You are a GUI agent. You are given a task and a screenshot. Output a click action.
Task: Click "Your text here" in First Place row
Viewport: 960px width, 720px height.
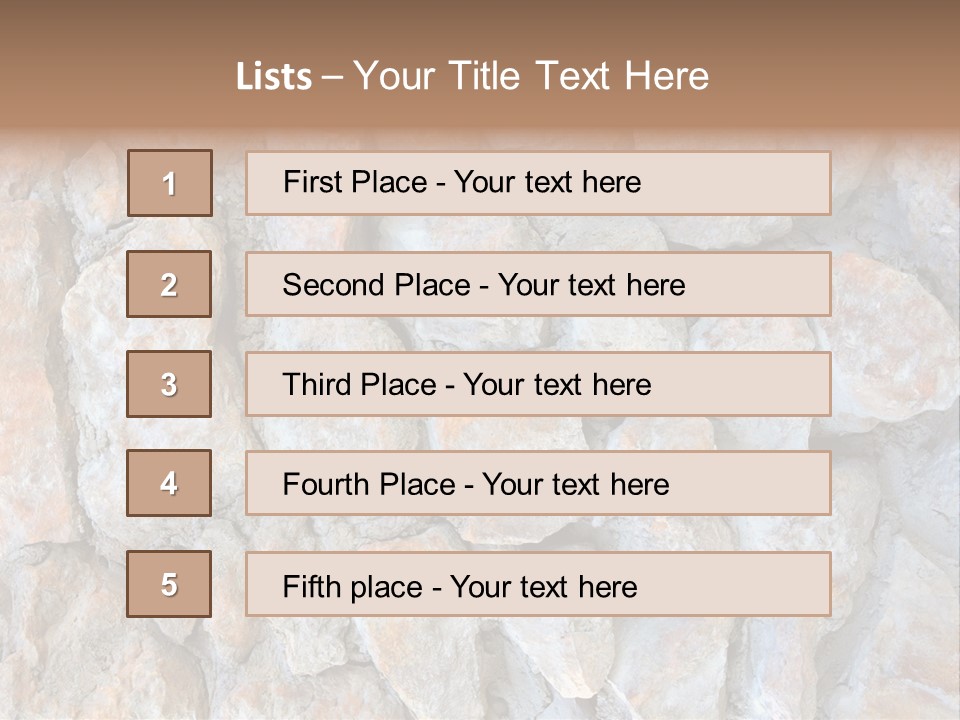tap(547, 182)
